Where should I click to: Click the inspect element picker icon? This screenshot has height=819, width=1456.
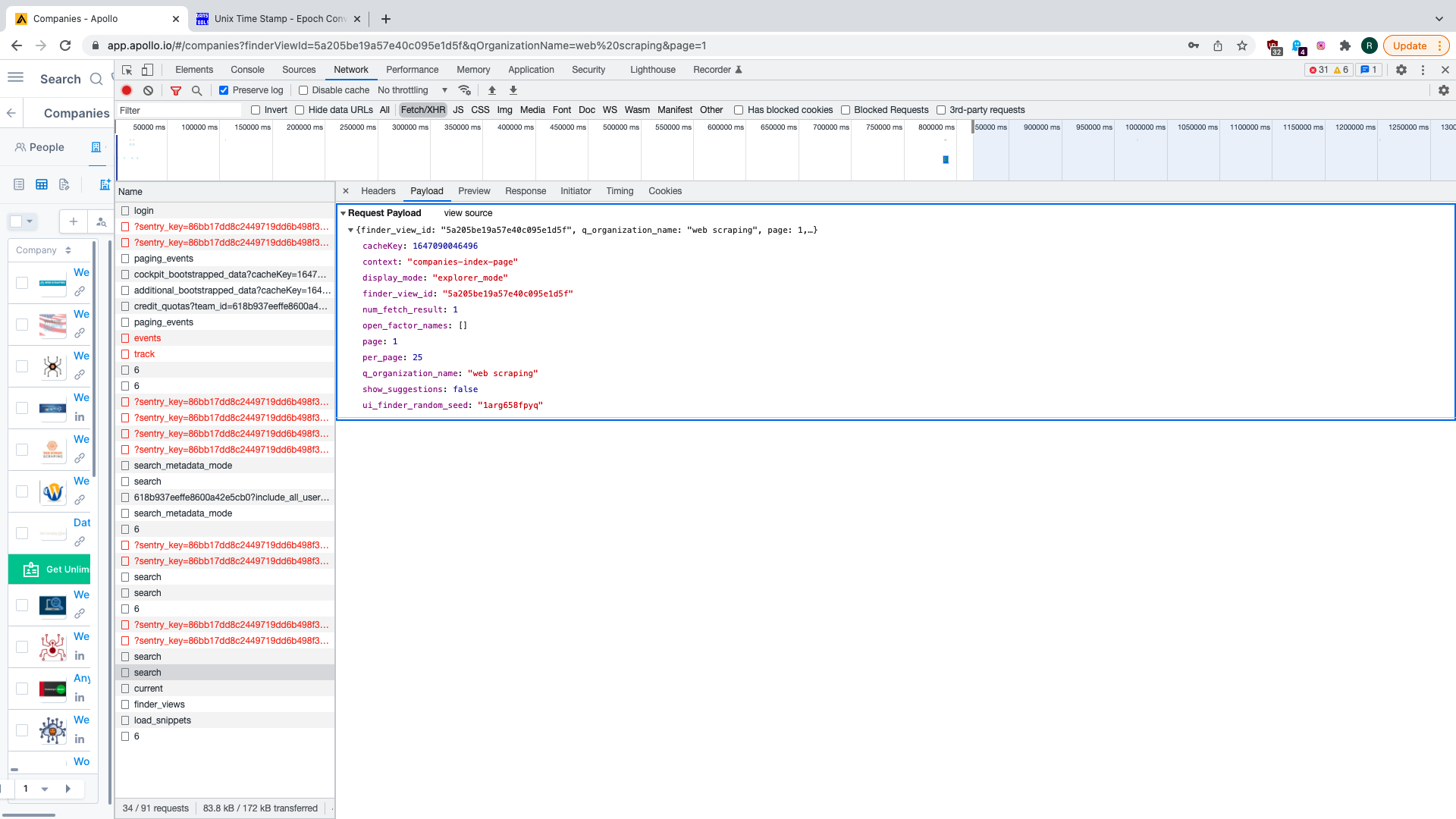[x=127, y=70]
